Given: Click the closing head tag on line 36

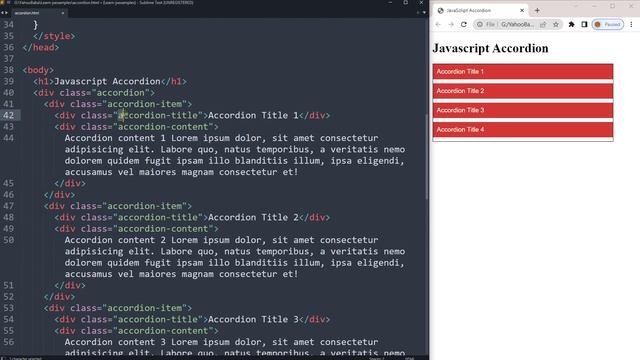Looking at the screenshot, I should [x=41, y=47].
